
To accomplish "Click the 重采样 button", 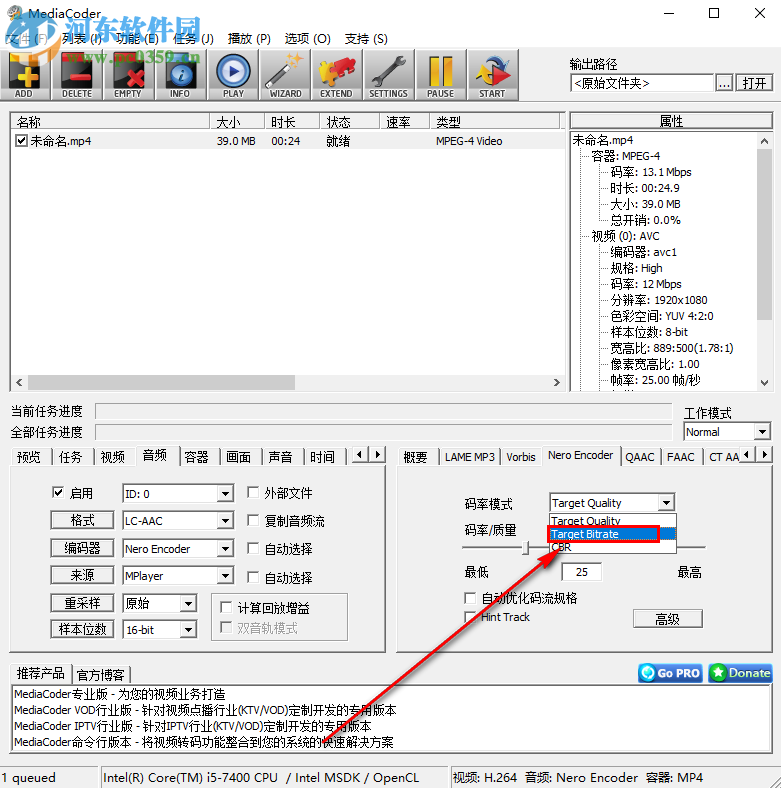I will click(x=82, y=603).
